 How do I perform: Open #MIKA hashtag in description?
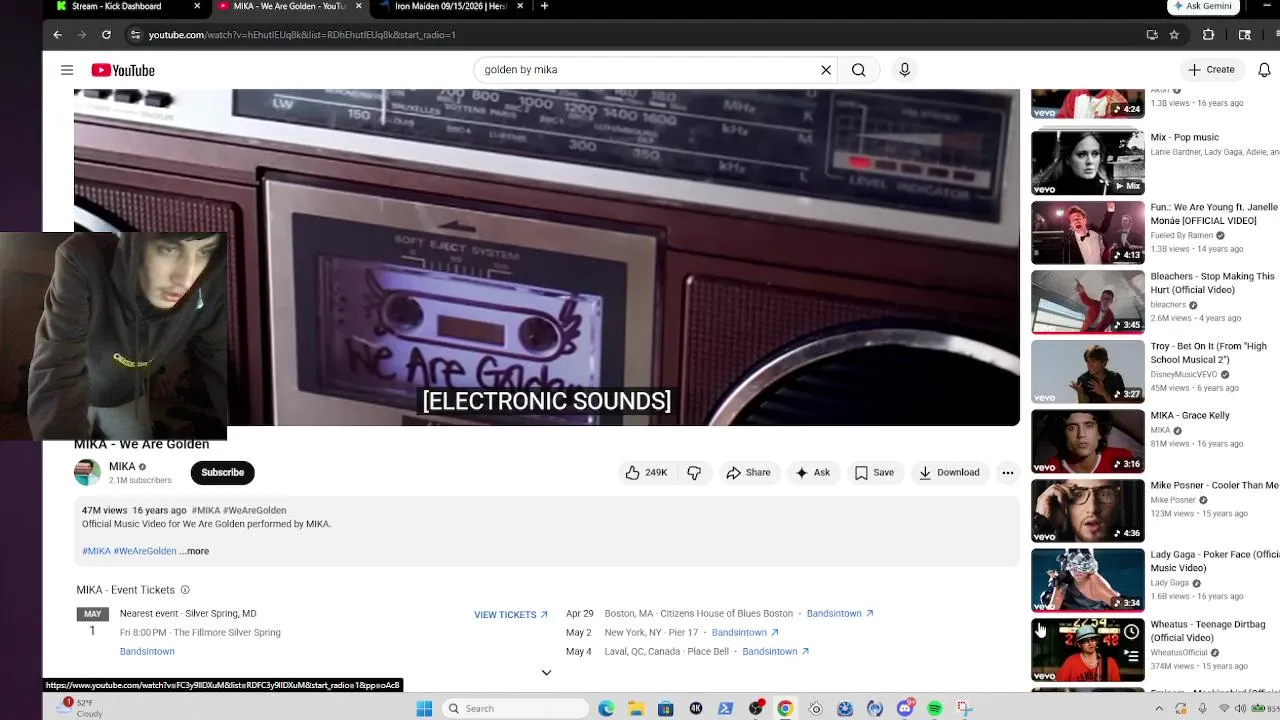pos(96,551)
